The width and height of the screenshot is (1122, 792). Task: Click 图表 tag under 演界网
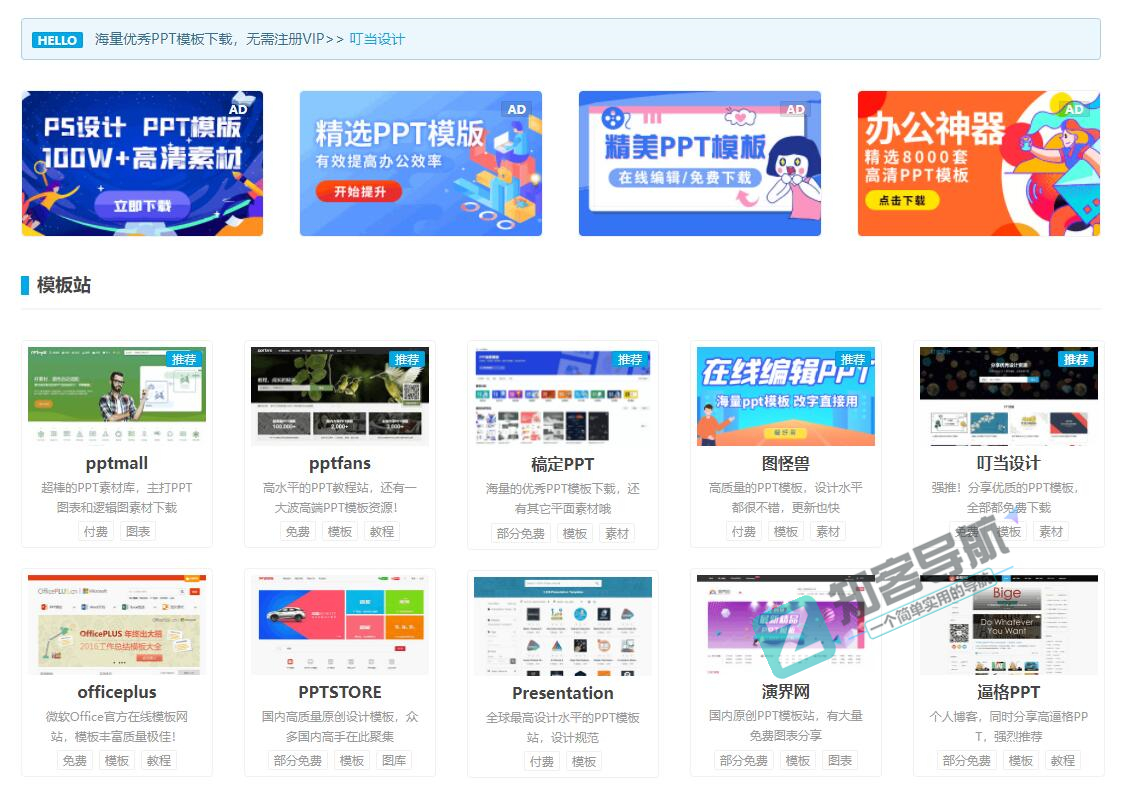840,760
